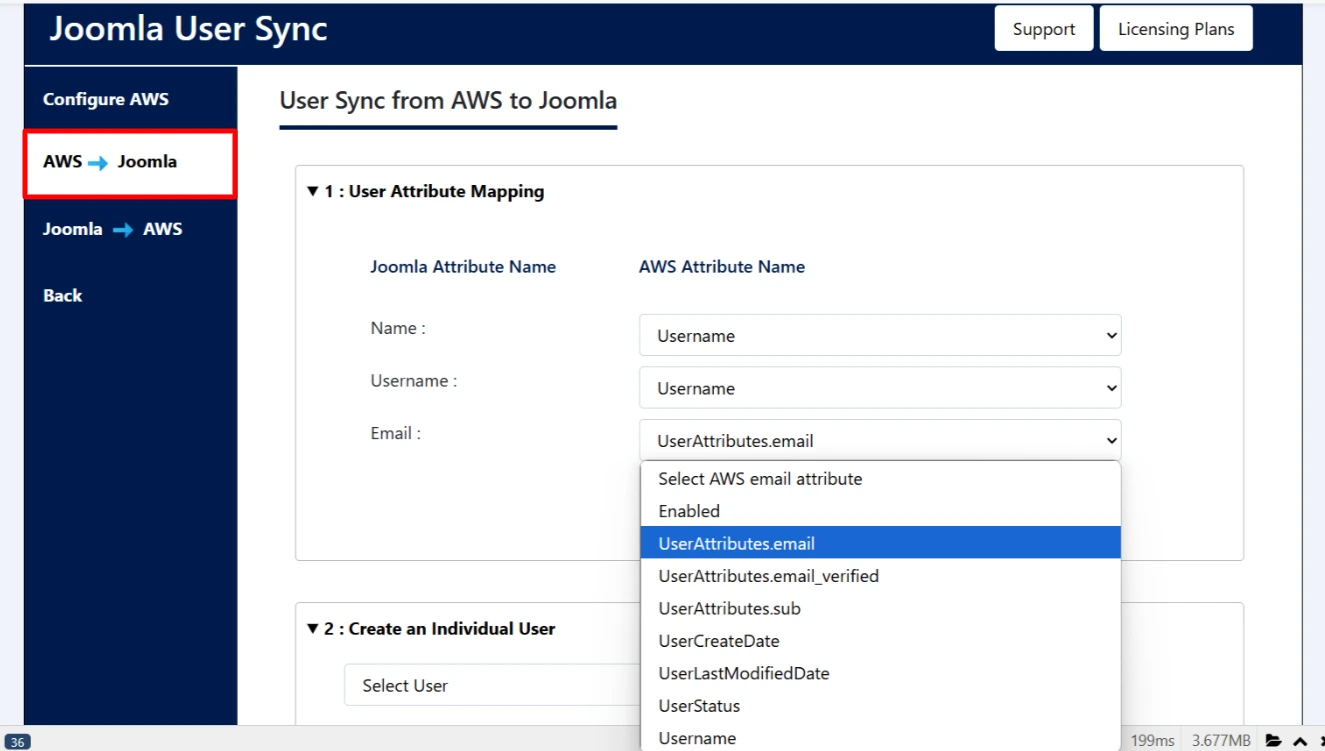Viewport: 1325px width, 751px height.
Task: Open the Username attribute dropdown
Action: pos(880,388)
